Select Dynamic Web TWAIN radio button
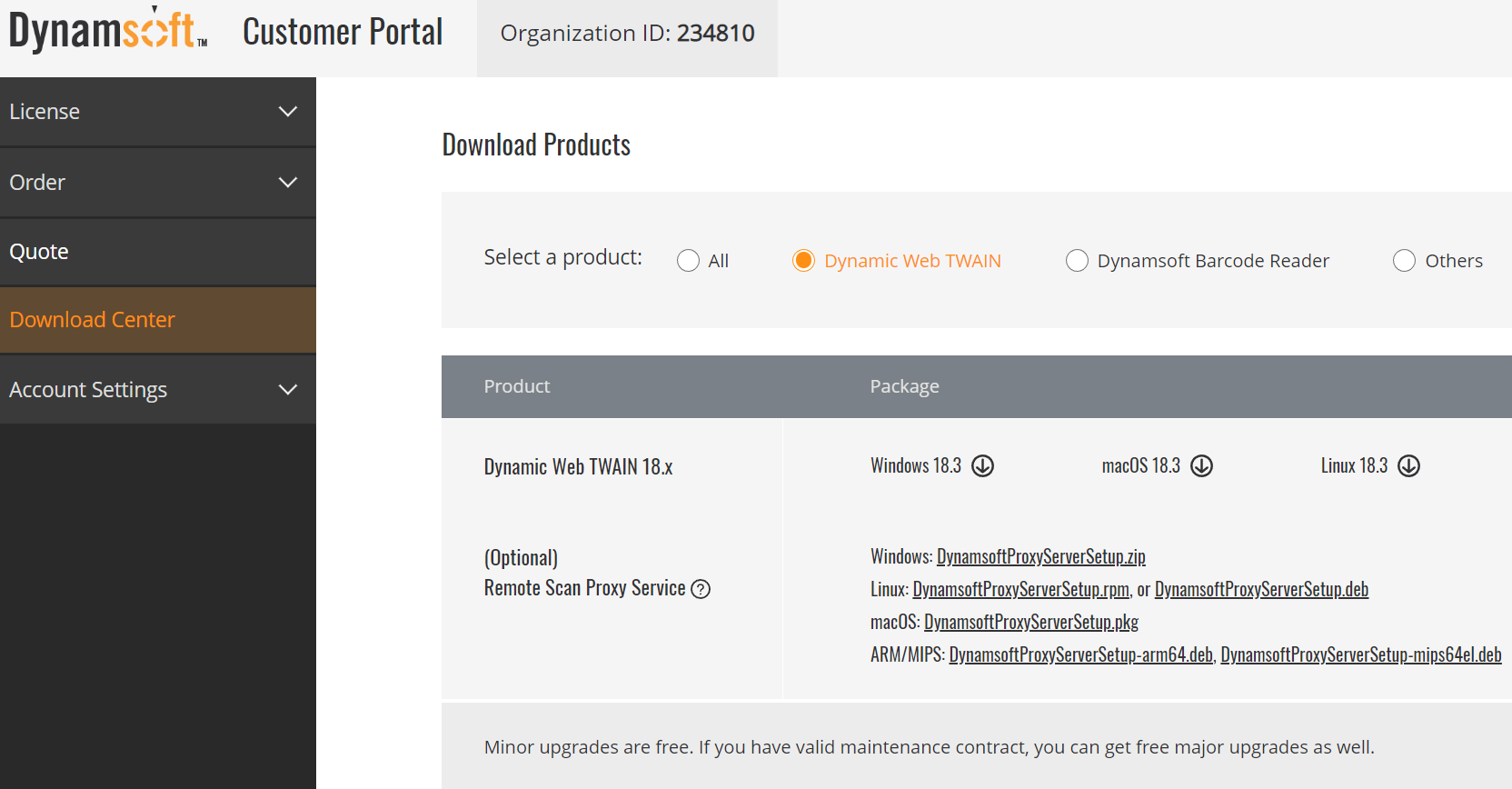This screenshot has height=789, width=1512. click(803, 261)
